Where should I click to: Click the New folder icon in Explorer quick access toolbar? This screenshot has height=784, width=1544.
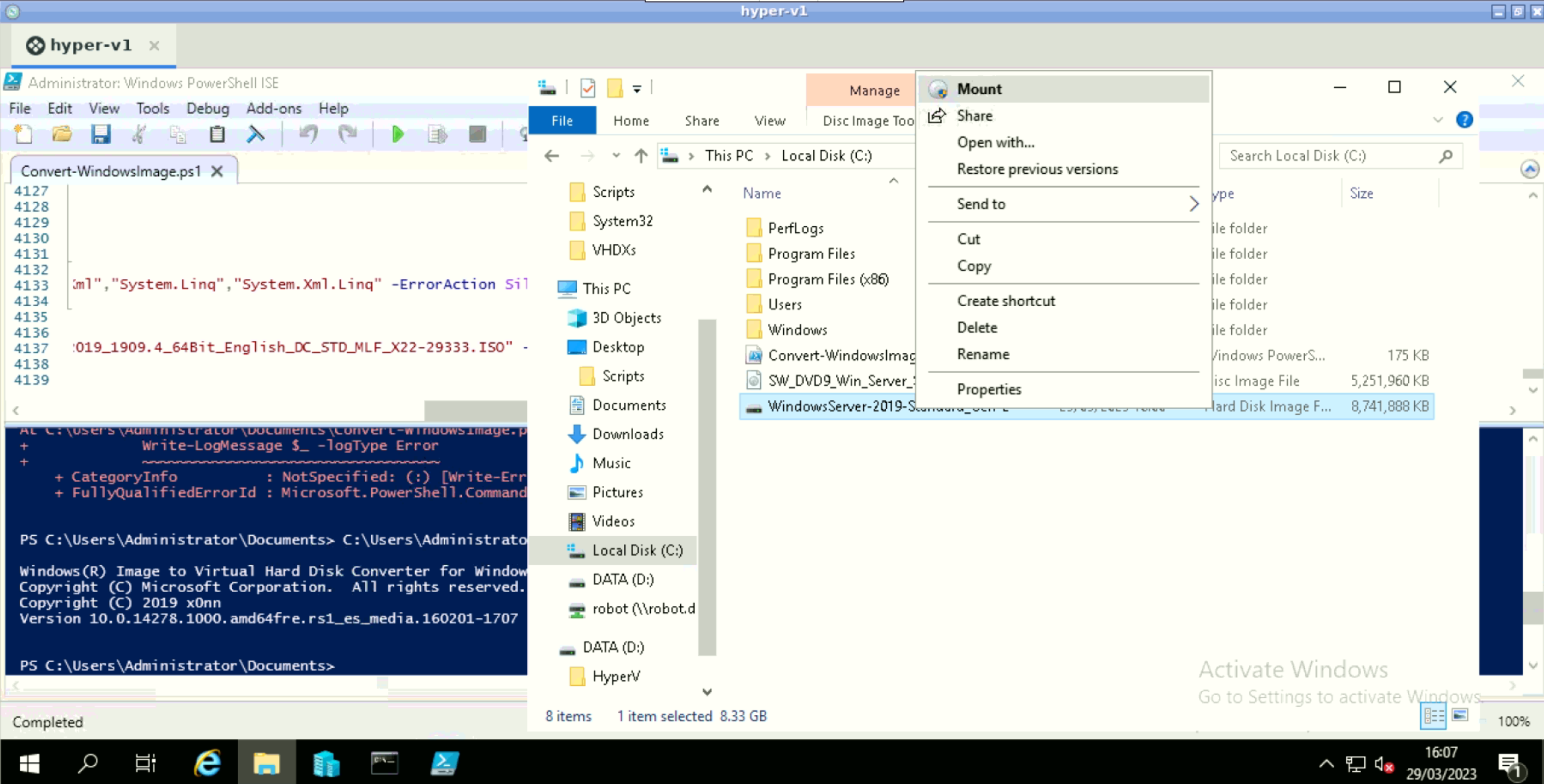[615, 88]
